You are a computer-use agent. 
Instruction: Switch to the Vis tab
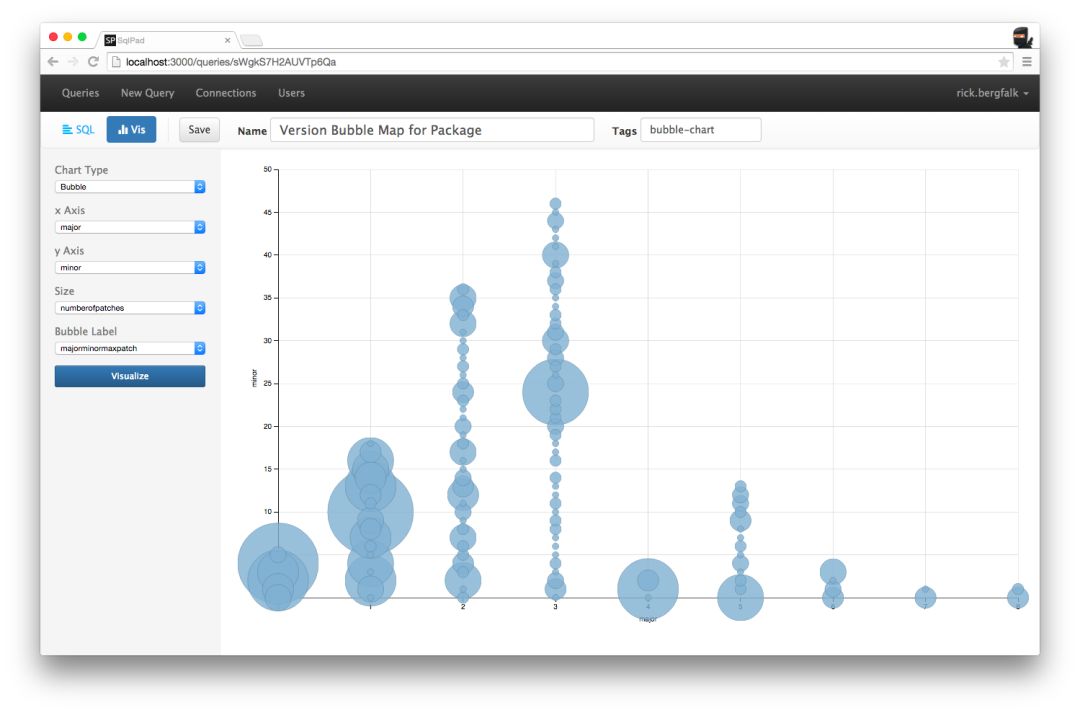coord(131,130)
